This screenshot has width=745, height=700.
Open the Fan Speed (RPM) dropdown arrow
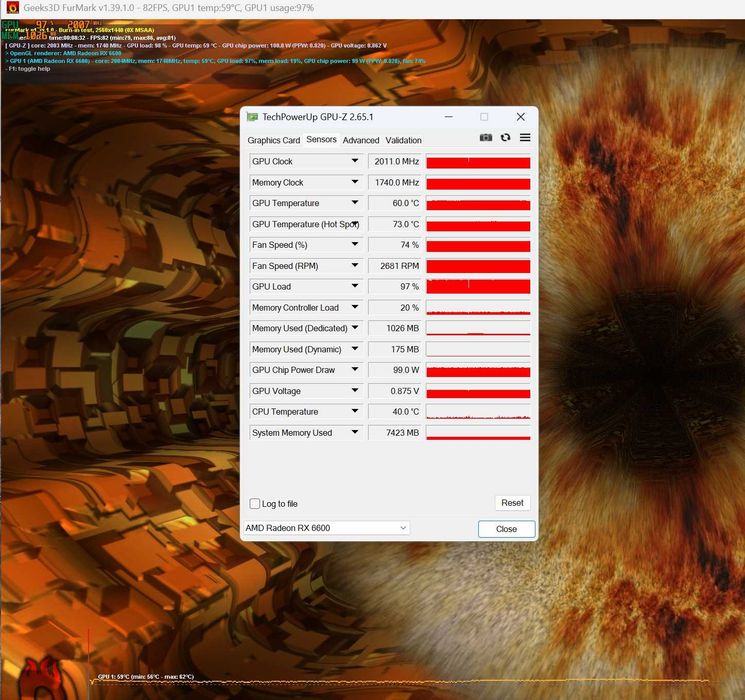click(355, 265)
